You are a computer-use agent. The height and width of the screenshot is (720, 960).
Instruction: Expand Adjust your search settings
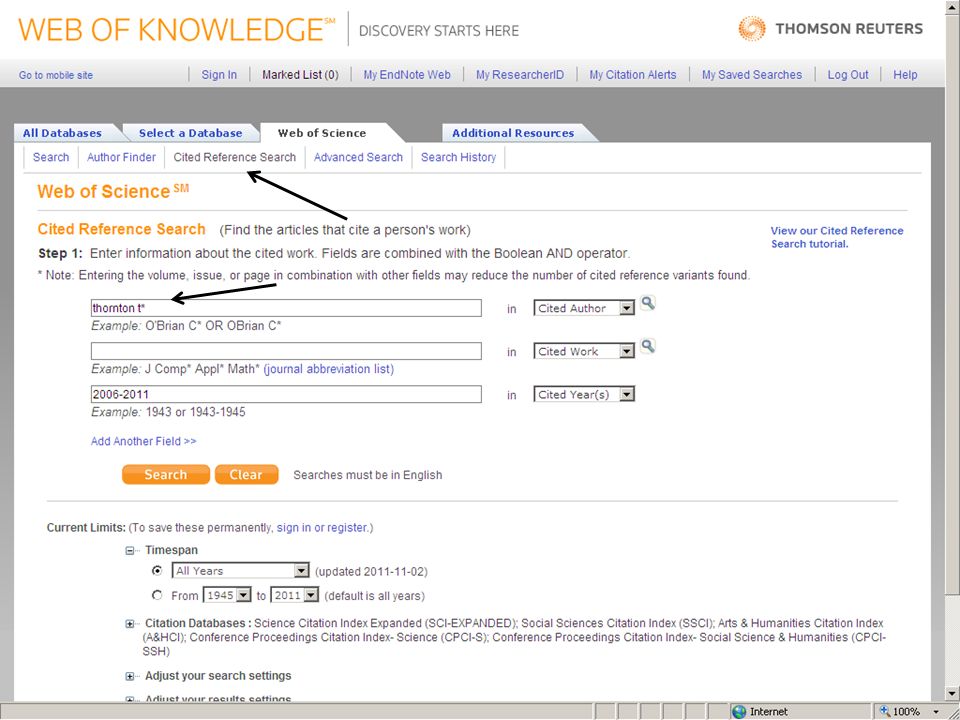(x=130, y=677)
